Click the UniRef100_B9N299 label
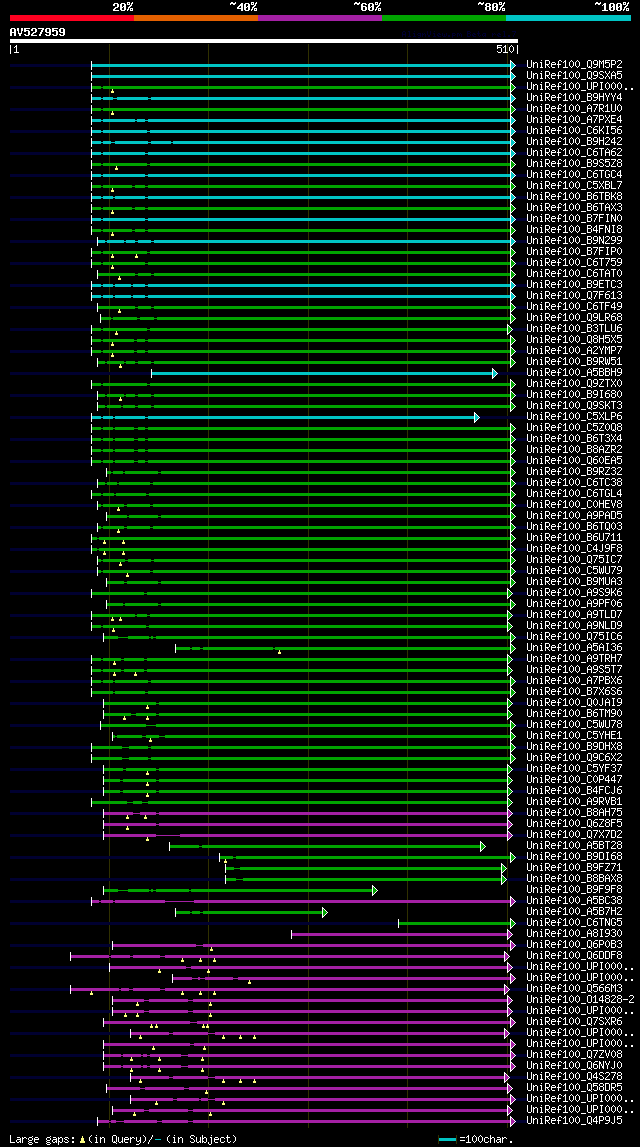Viewport: 640px width, 1147px height. (x=574, y=241)
